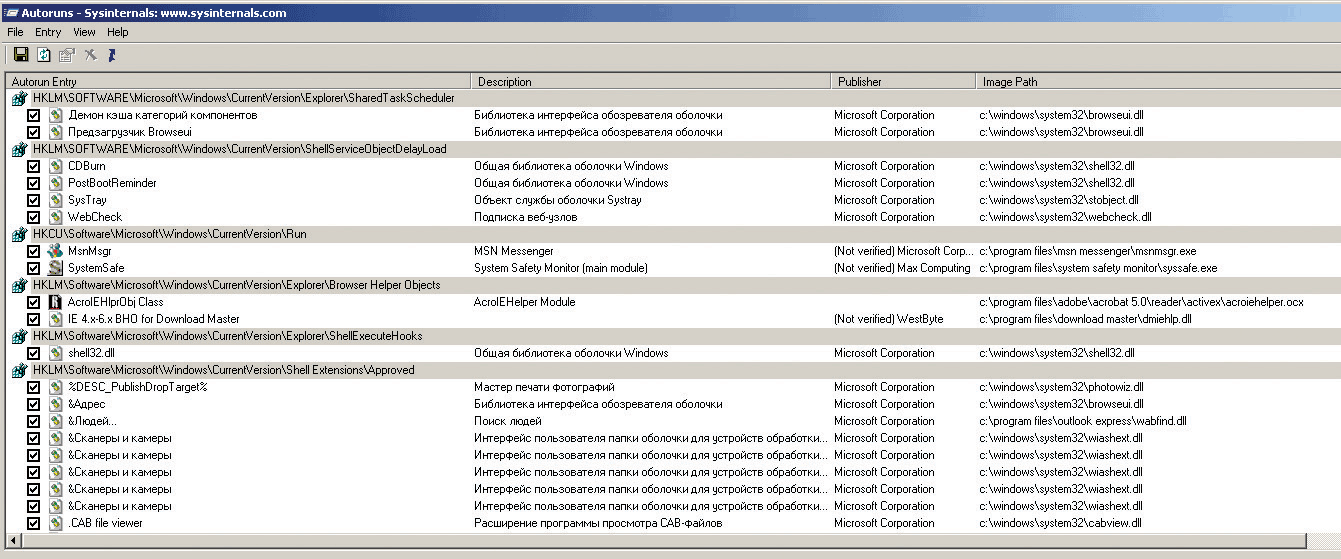Screen dimensions: 1341x559
Task: Toggle the &Адрес extension checkbox
Action: (x=34, y=404)
